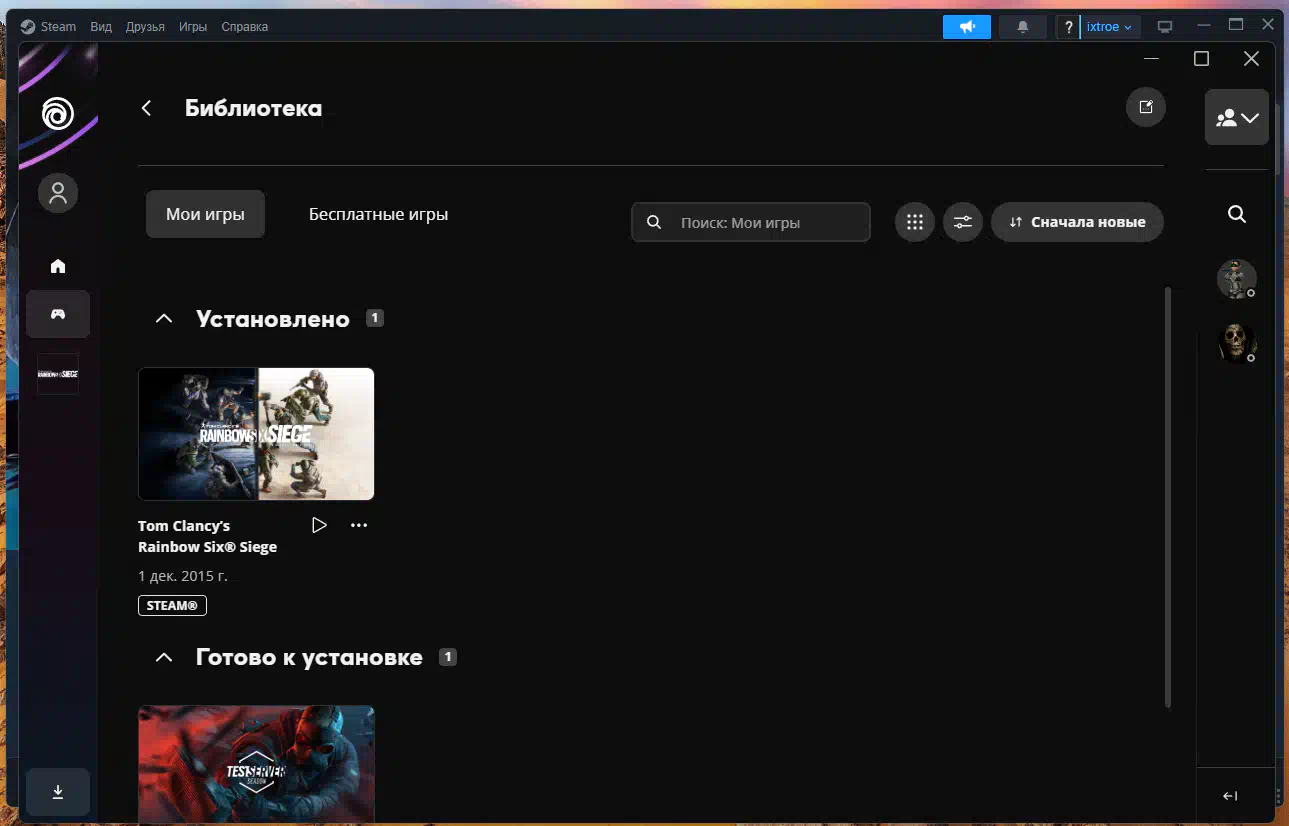Screen dimensions: 1289x826
Task: Click the Установлено count badge
Action: tap(374, 318)
